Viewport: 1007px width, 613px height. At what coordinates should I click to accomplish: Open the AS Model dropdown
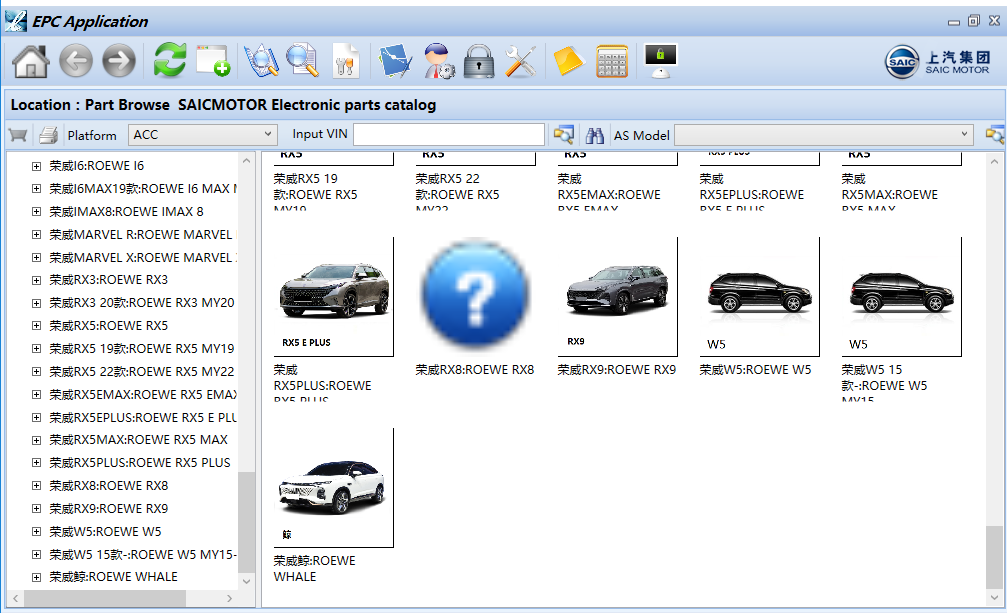click(x=824, y=135)
